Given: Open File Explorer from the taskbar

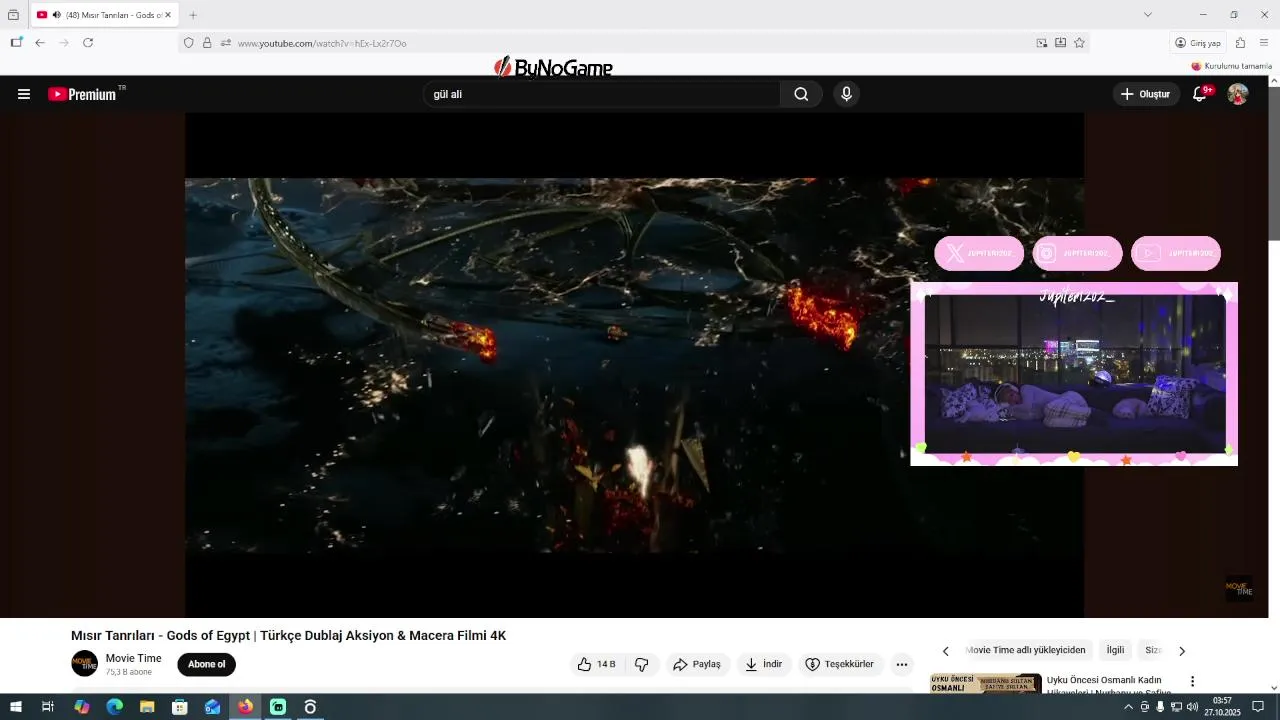Looking at the screenshot, I should (x=147, y=707).
